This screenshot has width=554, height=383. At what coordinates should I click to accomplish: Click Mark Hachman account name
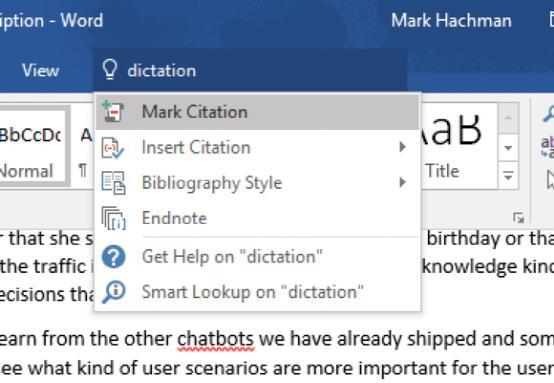pos(451,20)
